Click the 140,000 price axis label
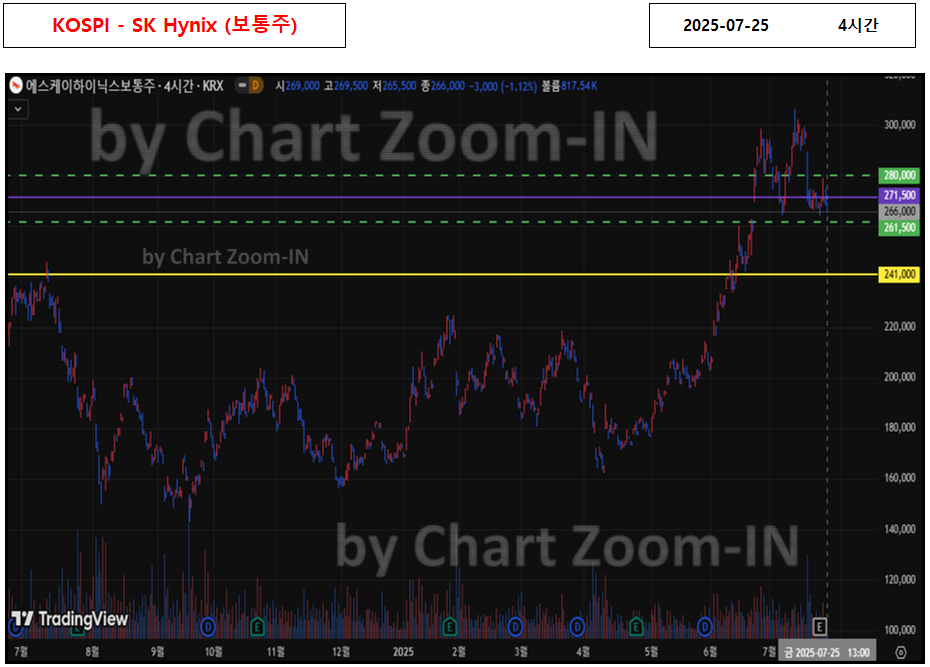The height and width of the screenshot is (667, 930). pos(899,529)
